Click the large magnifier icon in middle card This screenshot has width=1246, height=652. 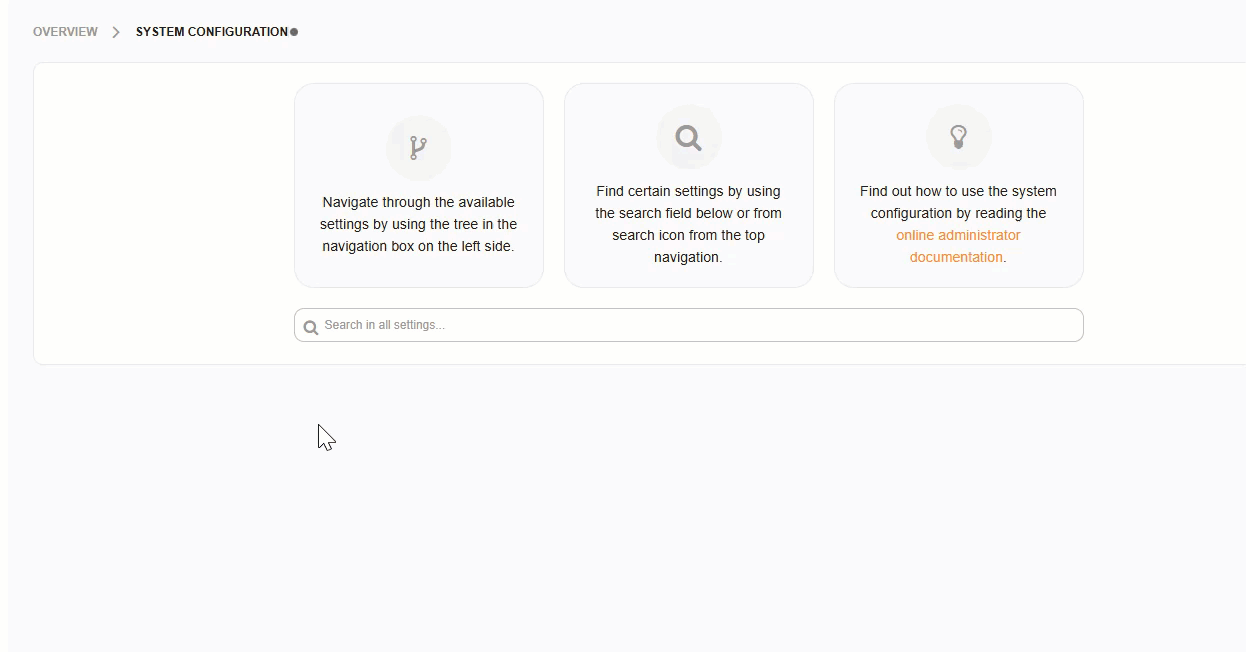tap(688, 137)
